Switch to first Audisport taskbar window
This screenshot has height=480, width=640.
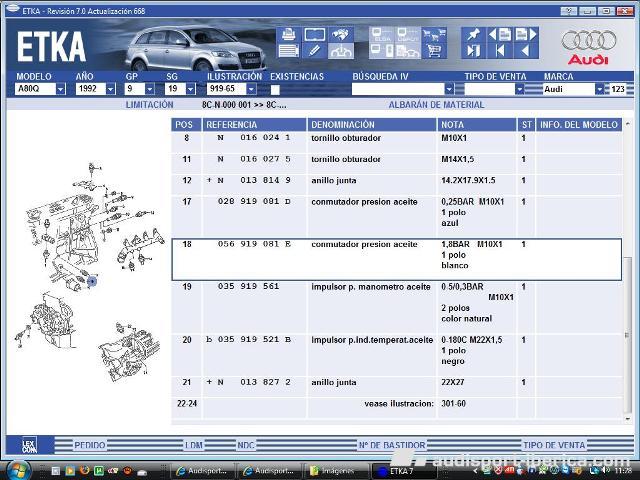click(202, 471)
